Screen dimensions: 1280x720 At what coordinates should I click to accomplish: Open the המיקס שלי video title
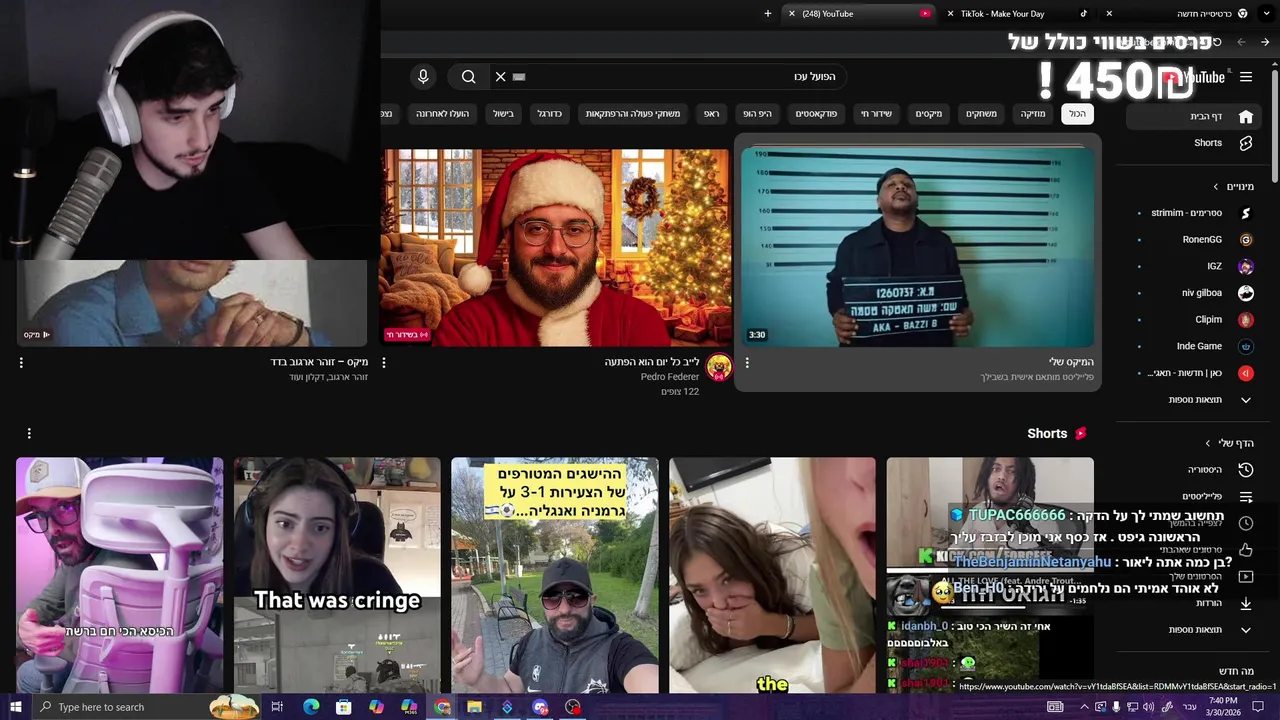pyautogui.click(x=1071, y=362)
